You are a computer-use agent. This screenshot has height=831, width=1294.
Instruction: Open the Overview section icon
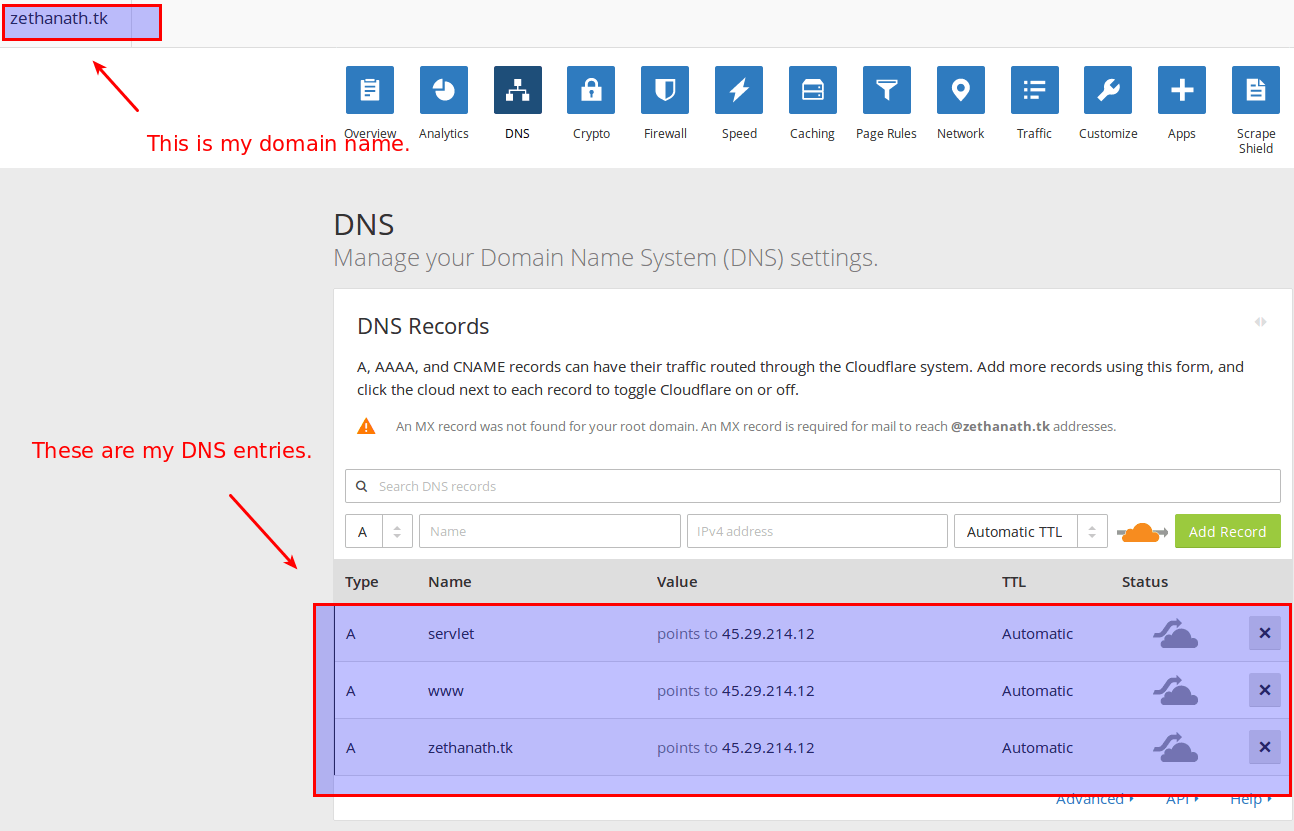point(370,90)
